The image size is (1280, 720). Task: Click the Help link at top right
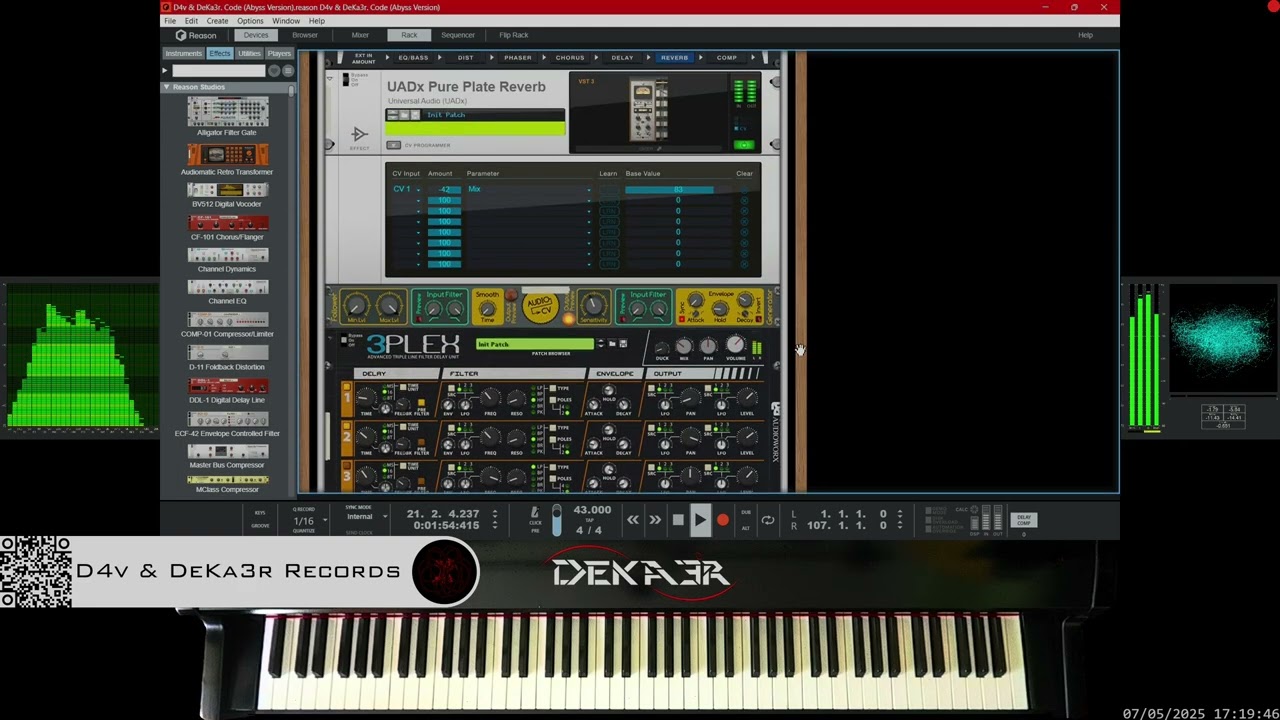1085,35
